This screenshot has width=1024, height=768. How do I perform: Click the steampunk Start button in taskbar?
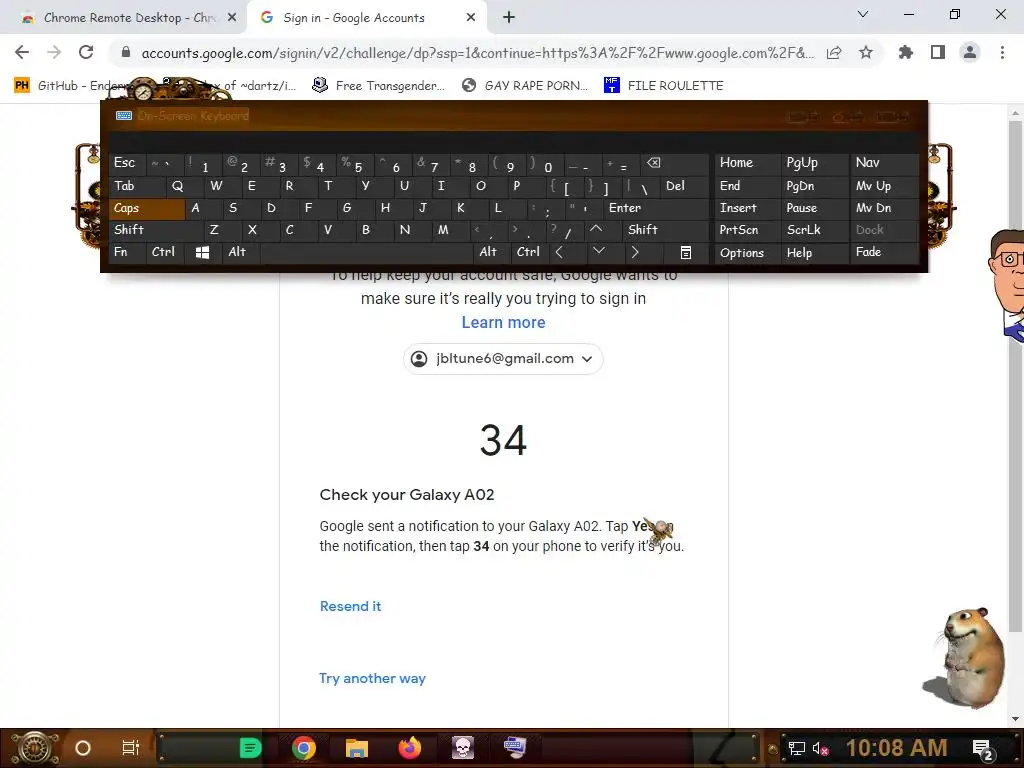point(35,748)
